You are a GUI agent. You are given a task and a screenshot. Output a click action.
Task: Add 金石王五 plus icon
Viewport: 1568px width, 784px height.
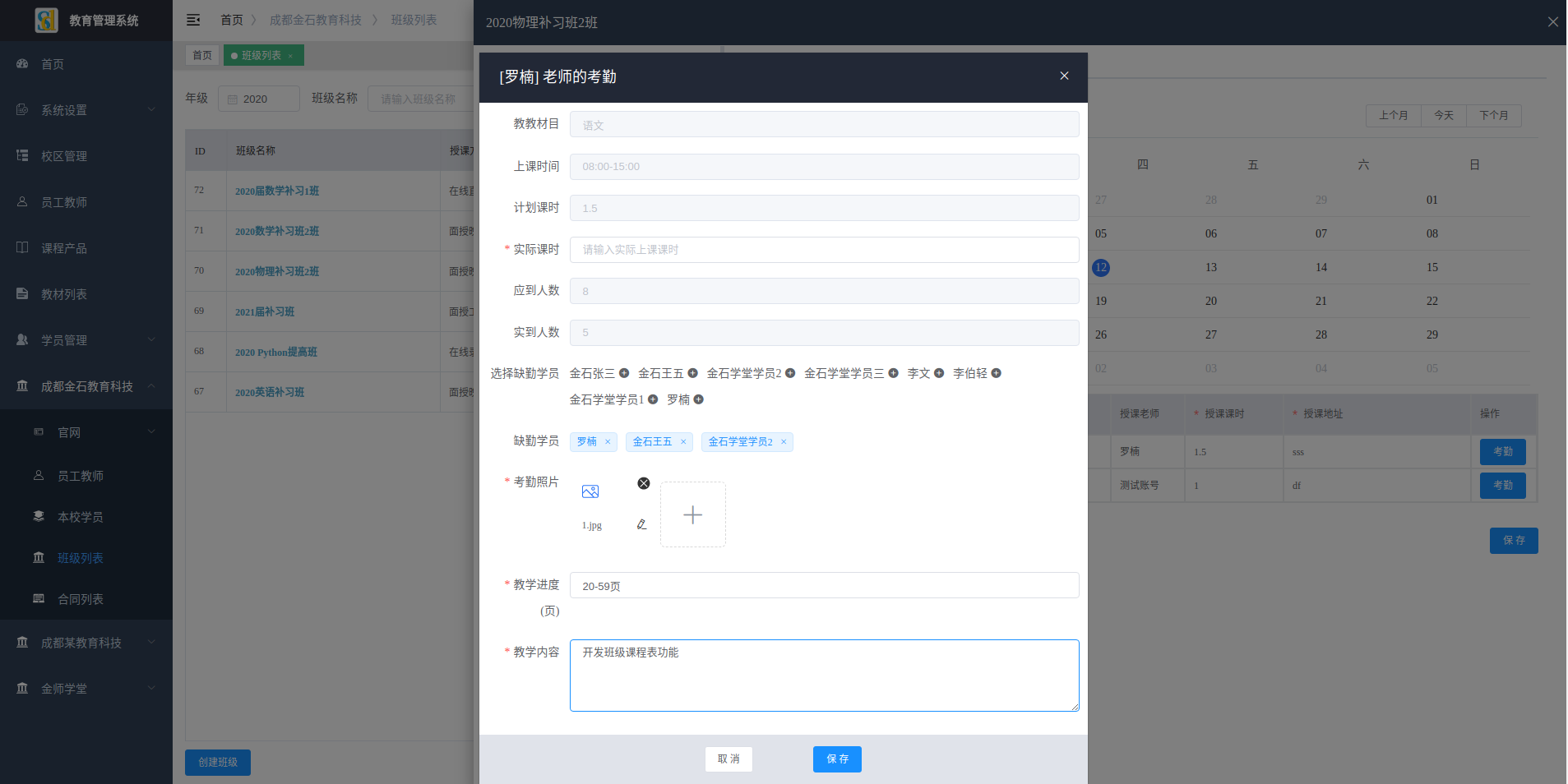[x=693, y=373]
